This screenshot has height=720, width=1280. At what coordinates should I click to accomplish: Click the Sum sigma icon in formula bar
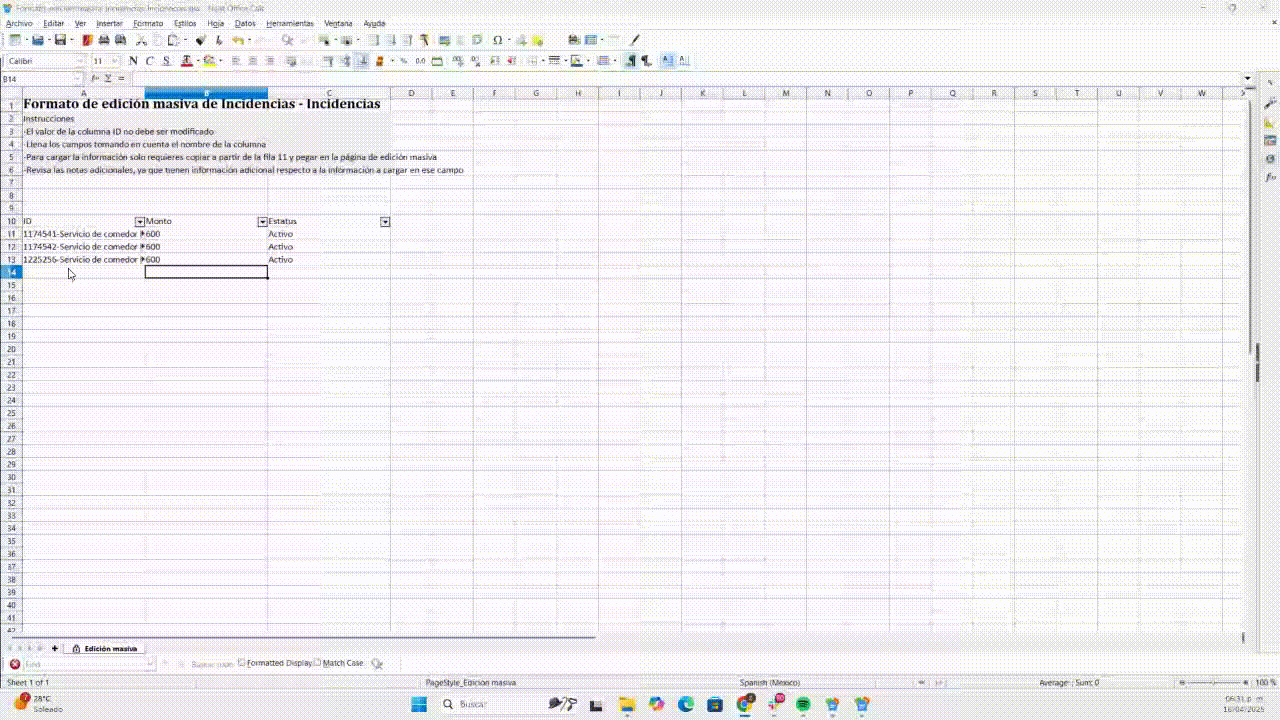(108, 78)
